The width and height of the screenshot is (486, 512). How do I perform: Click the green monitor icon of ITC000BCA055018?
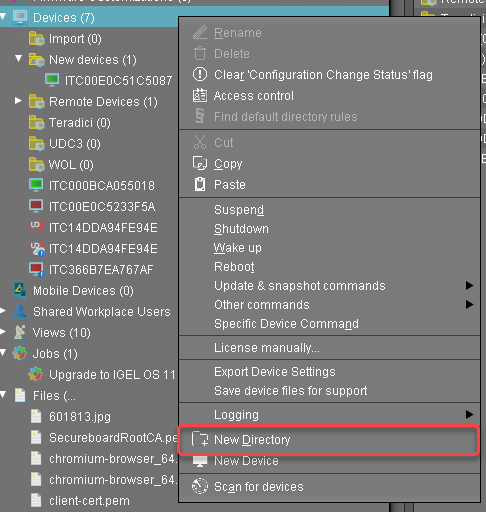point(36,185)
